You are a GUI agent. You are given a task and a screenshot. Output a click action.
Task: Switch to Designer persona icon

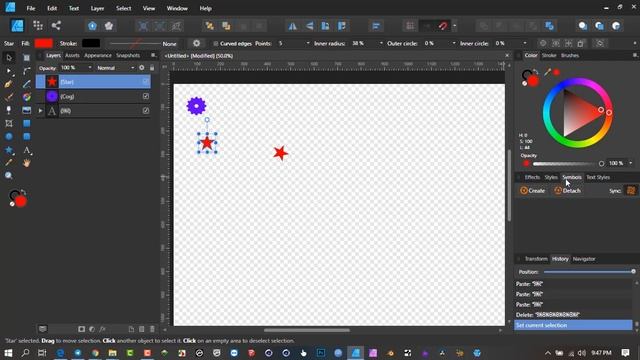17,26
